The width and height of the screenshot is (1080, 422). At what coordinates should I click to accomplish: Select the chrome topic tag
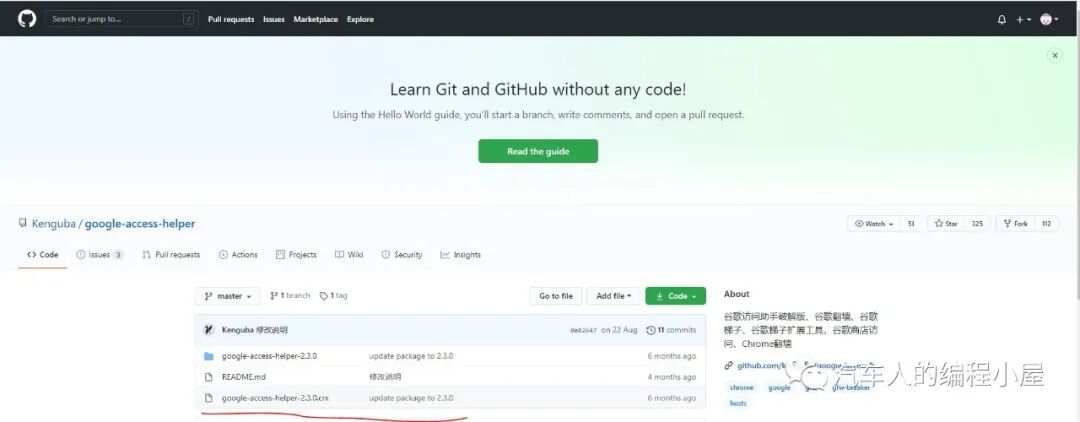click(742, 388)
